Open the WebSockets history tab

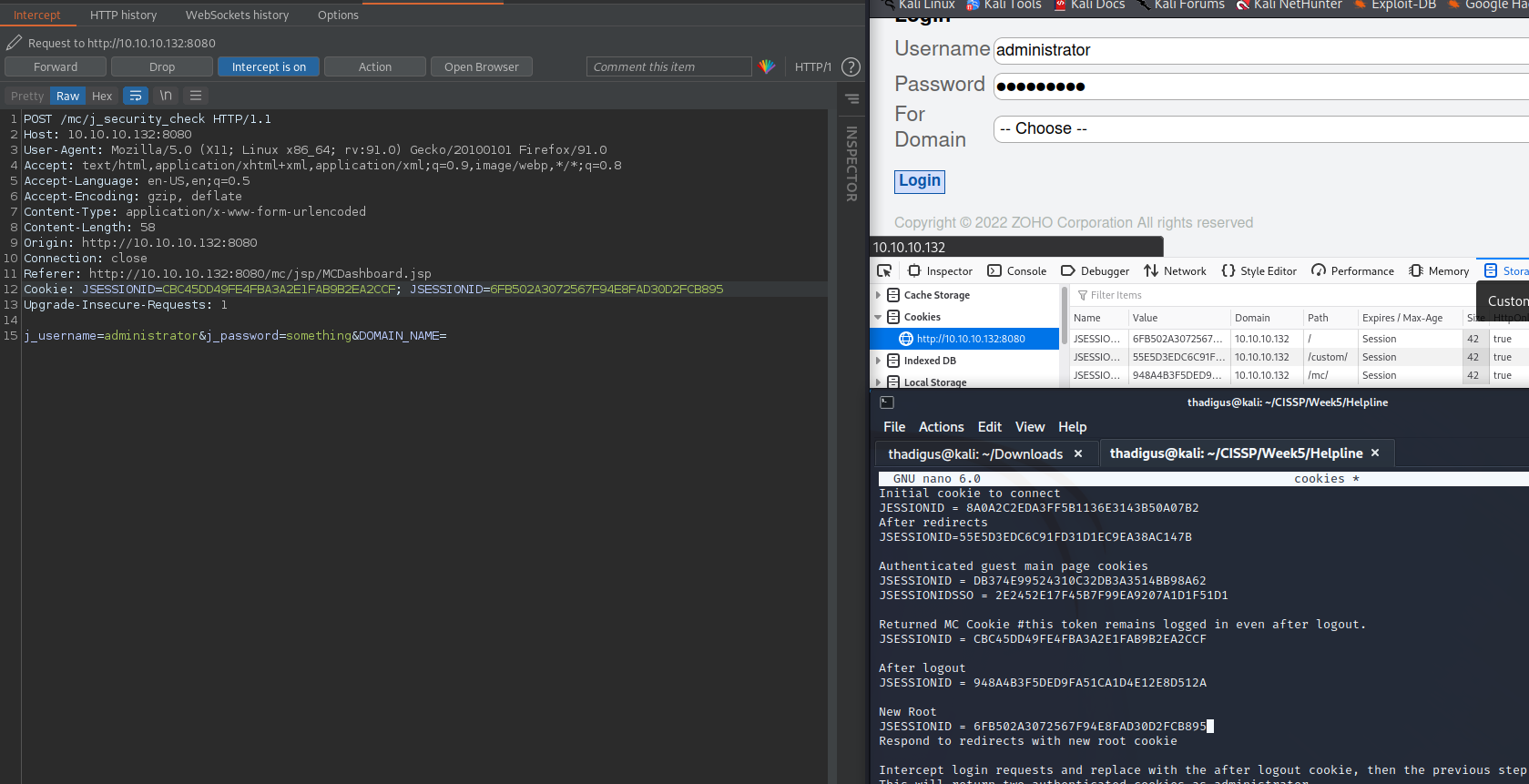(237, 15)
